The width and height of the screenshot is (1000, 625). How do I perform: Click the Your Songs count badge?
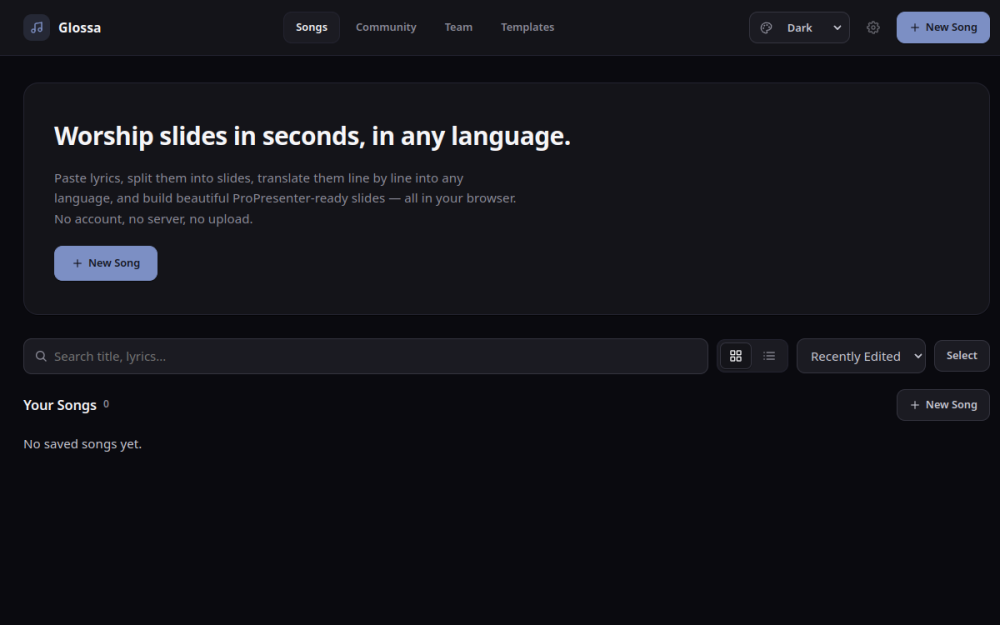pyautogui.click(x=106, y=404)
